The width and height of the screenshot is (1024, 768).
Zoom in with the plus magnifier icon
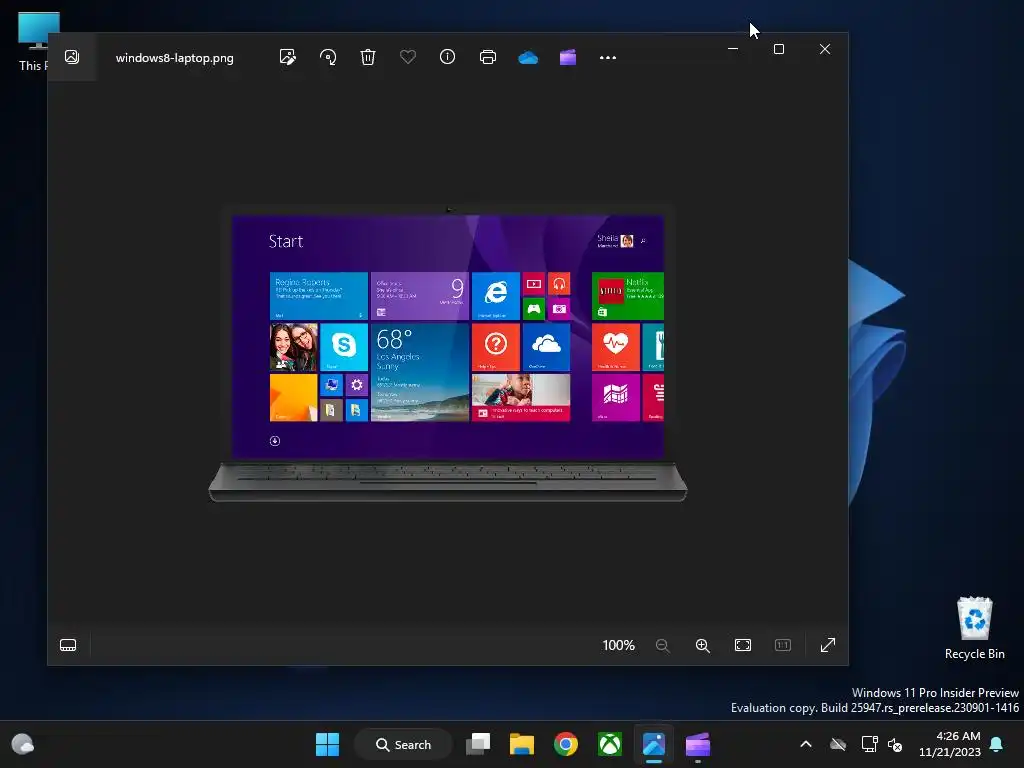[703, 645]
